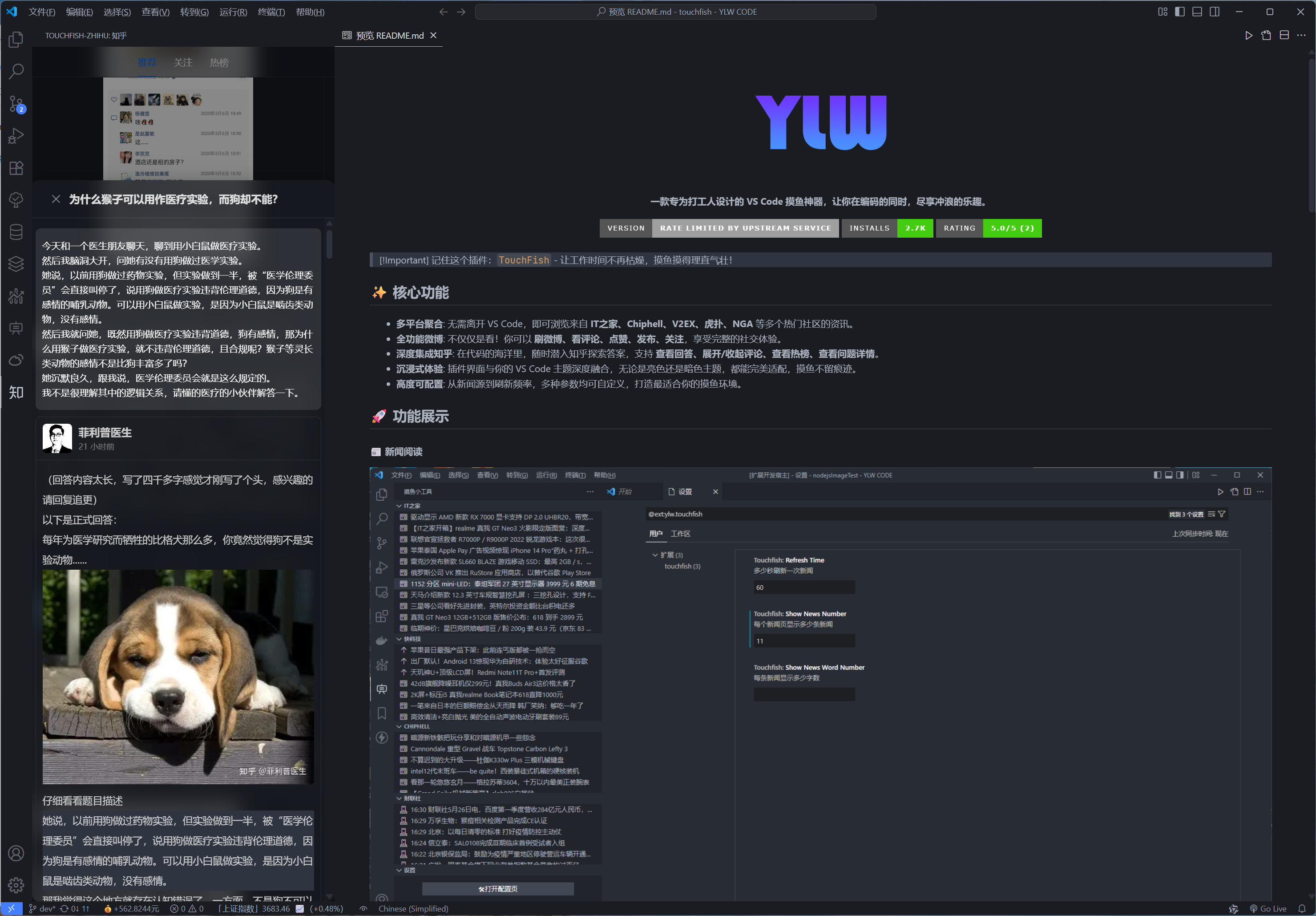Open the 终端(T) menu
Image resolution: width=1316 pixels, height=916 pixels.
[271, 12]
